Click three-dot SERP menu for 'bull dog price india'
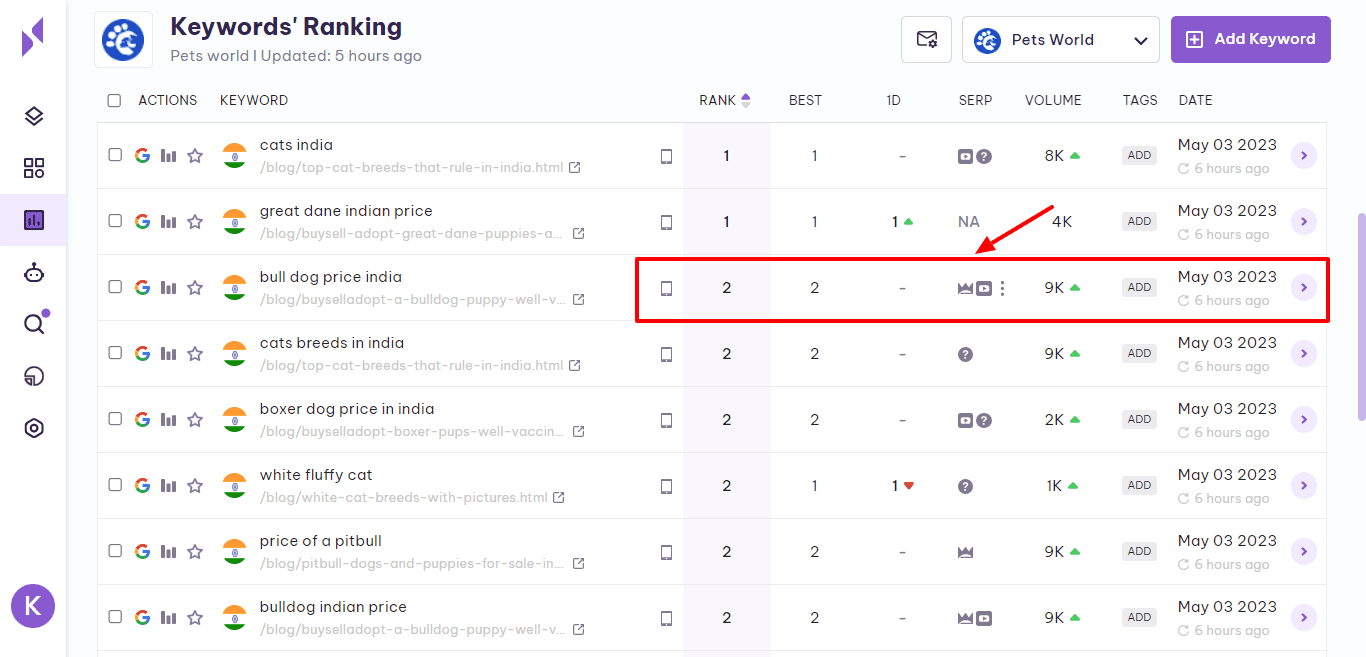The image size is (1366, 657). (x=1002, y=288)
